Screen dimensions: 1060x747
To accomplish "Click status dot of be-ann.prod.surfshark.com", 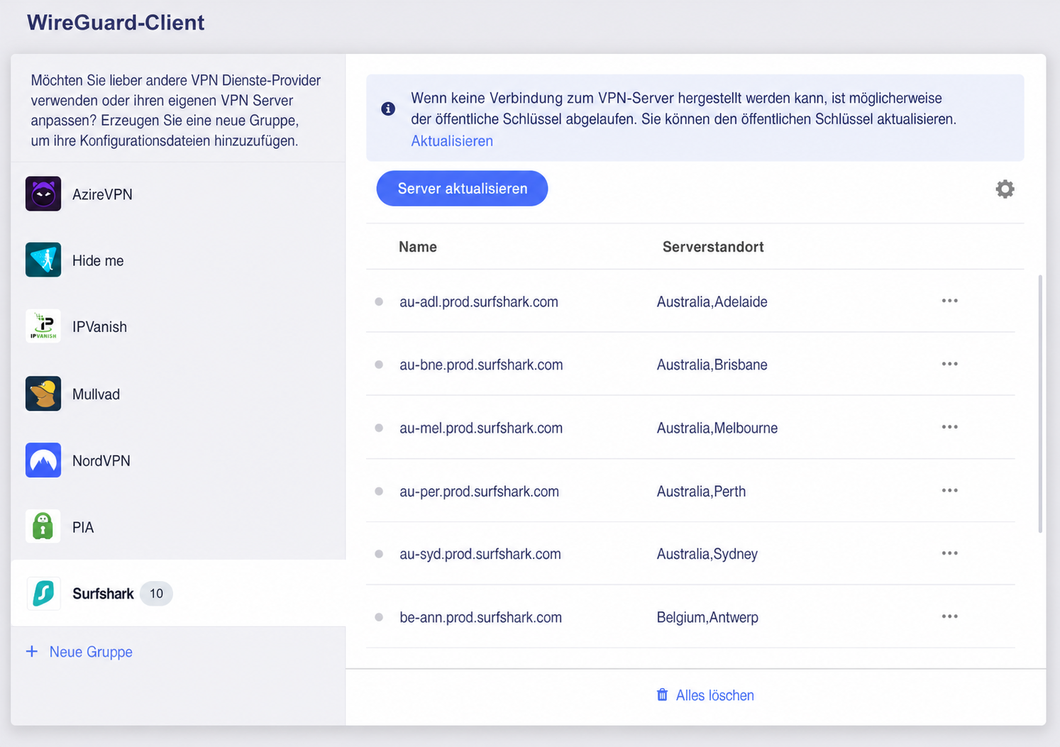I will point(379,617).
